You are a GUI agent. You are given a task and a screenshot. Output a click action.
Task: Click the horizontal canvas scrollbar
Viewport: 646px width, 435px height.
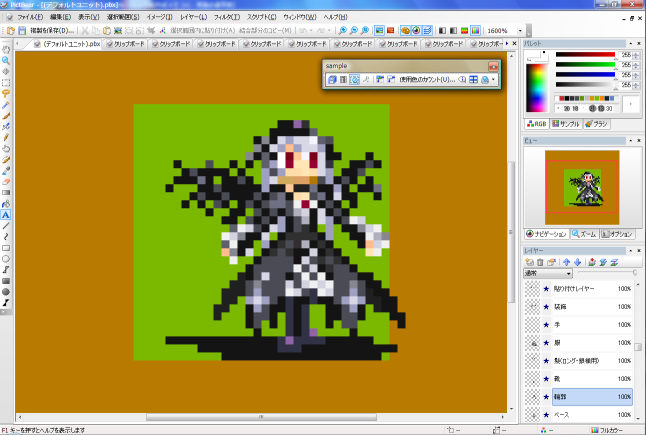[x=261, y=417]
